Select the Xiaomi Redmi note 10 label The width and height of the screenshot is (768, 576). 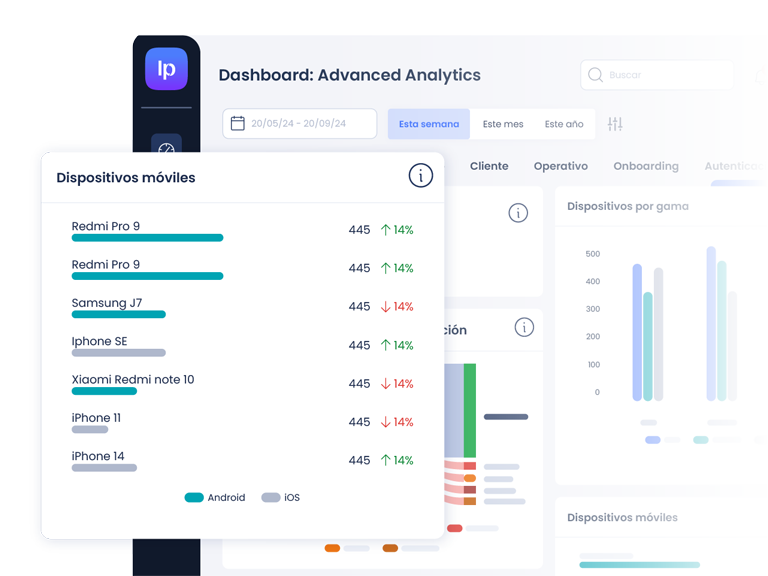133,380
